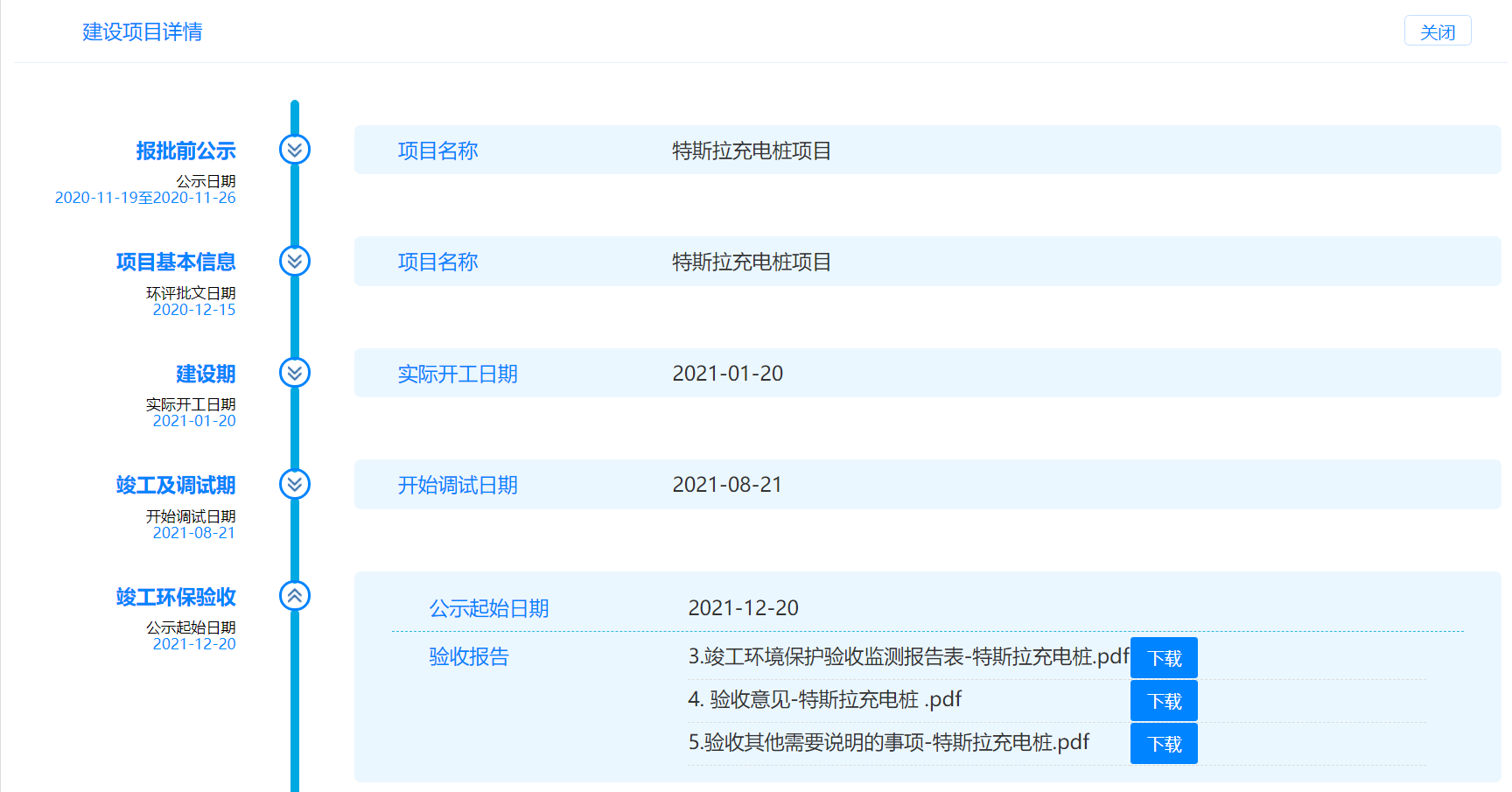Image resolution: width=1512 pixels, height=792 pixels.
Task: Expand the 项目基本信息 timeline chevron
Action: click(x=295, y=261)
